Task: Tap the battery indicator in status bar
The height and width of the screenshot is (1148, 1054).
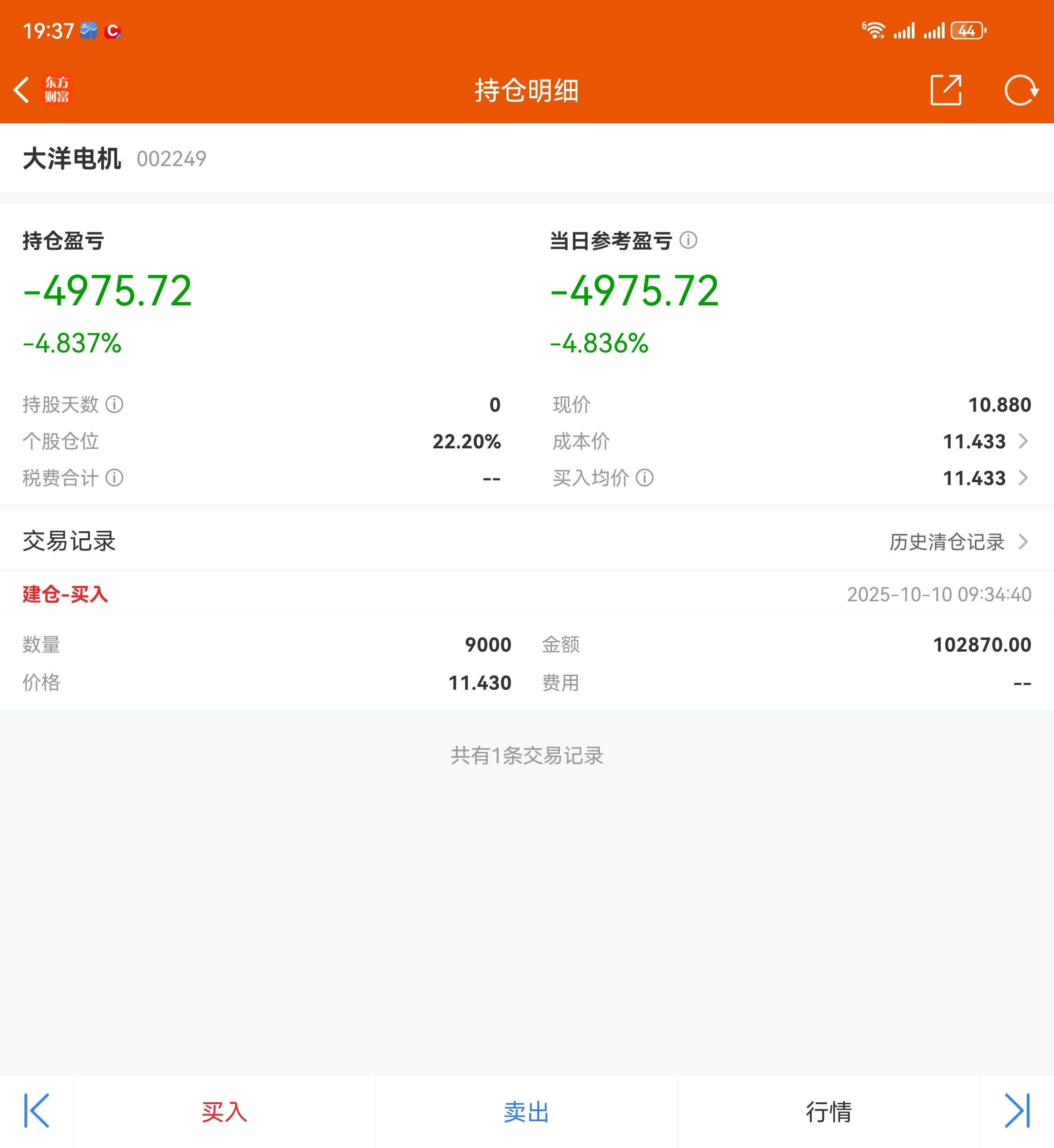Action: [x=968, y=31]
